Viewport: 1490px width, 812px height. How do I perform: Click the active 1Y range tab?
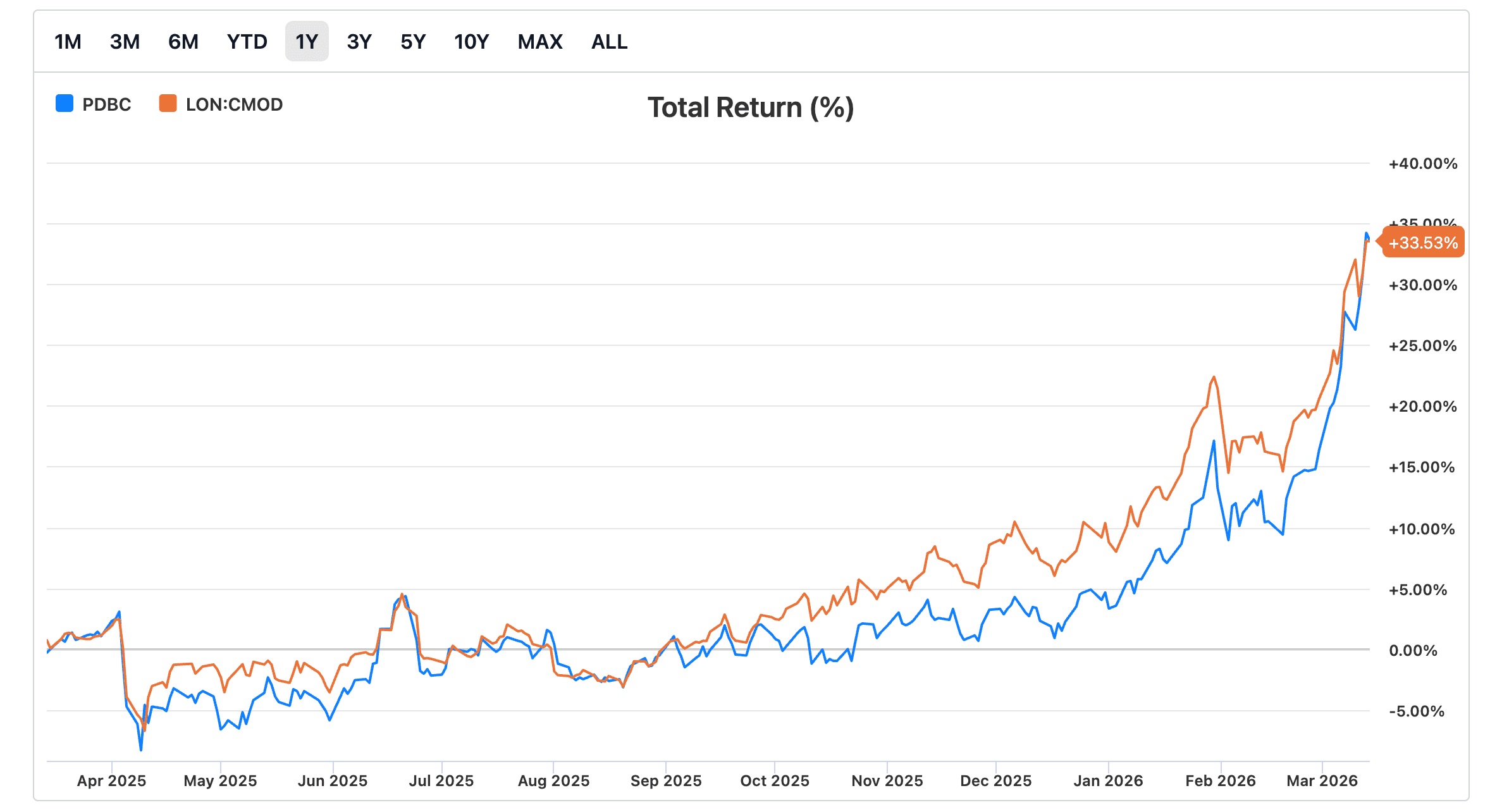coord(307,42)
